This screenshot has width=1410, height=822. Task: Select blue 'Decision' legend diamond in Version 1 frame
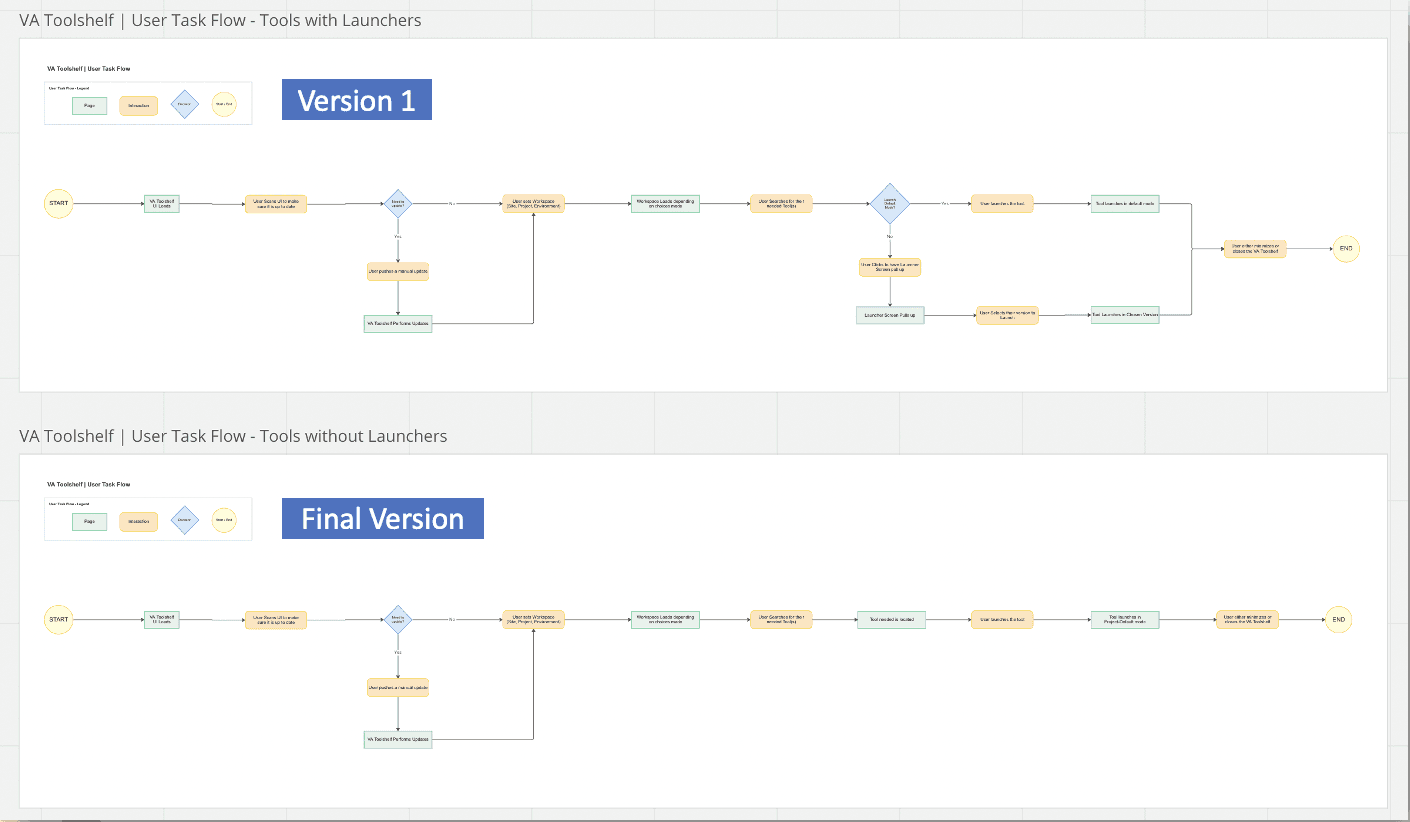coord(184,104)
